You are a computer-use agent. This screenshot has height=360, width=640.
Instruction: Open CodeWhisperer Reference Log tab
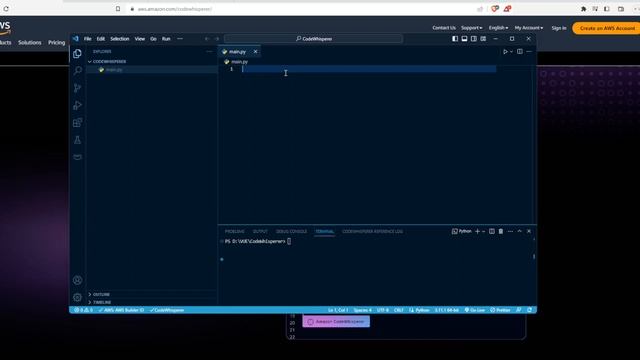tap(372, 231)
